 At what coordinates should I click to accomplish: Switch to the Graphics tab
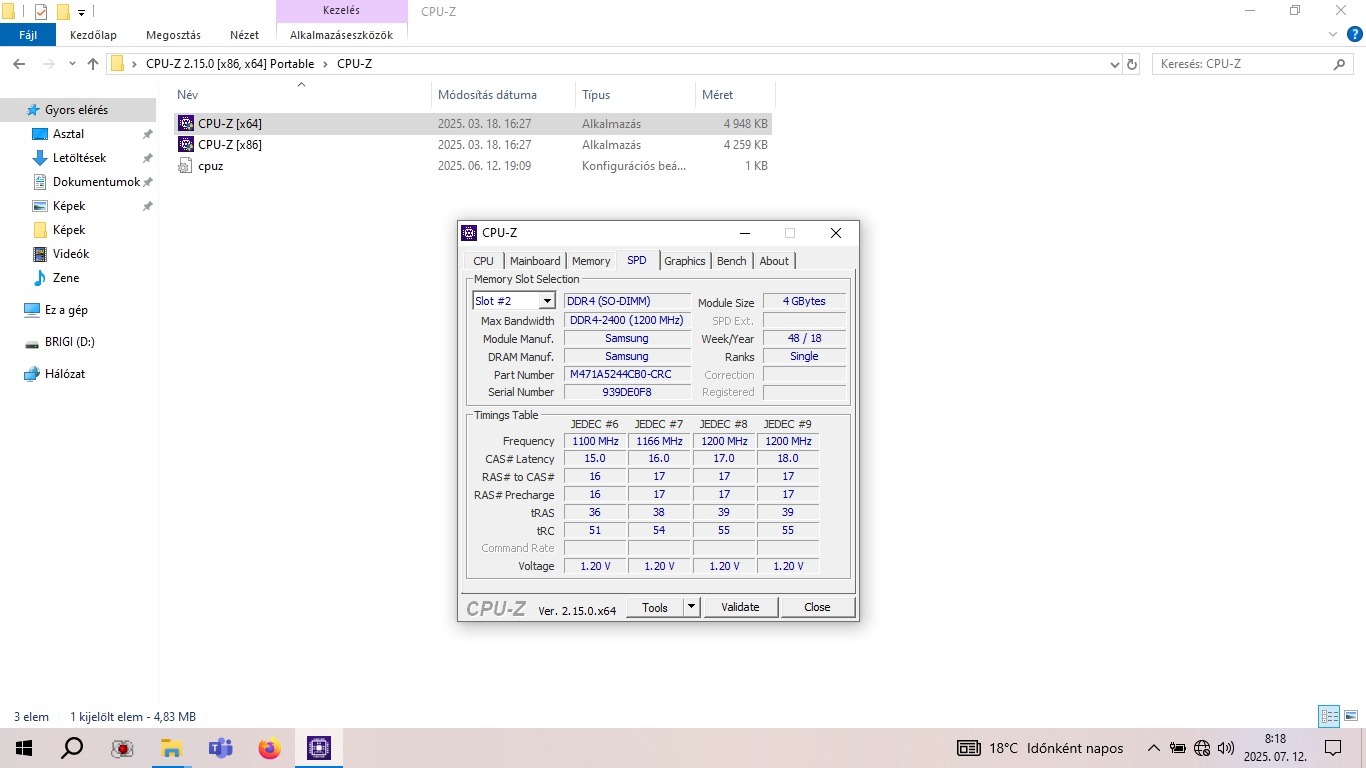pos(685,261)
